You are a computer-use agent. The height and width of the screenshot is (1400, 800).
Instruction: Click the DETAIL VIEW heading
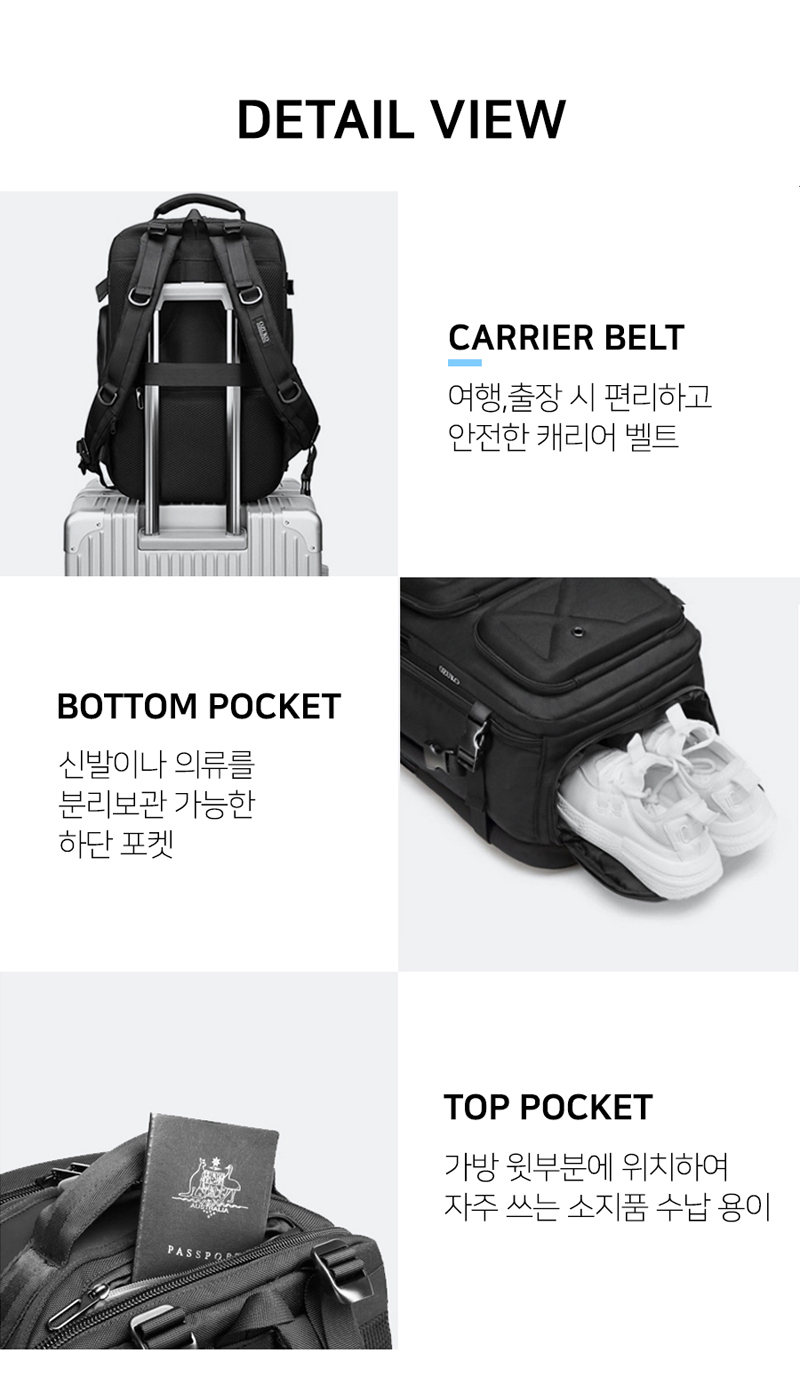tap(401, 120)
